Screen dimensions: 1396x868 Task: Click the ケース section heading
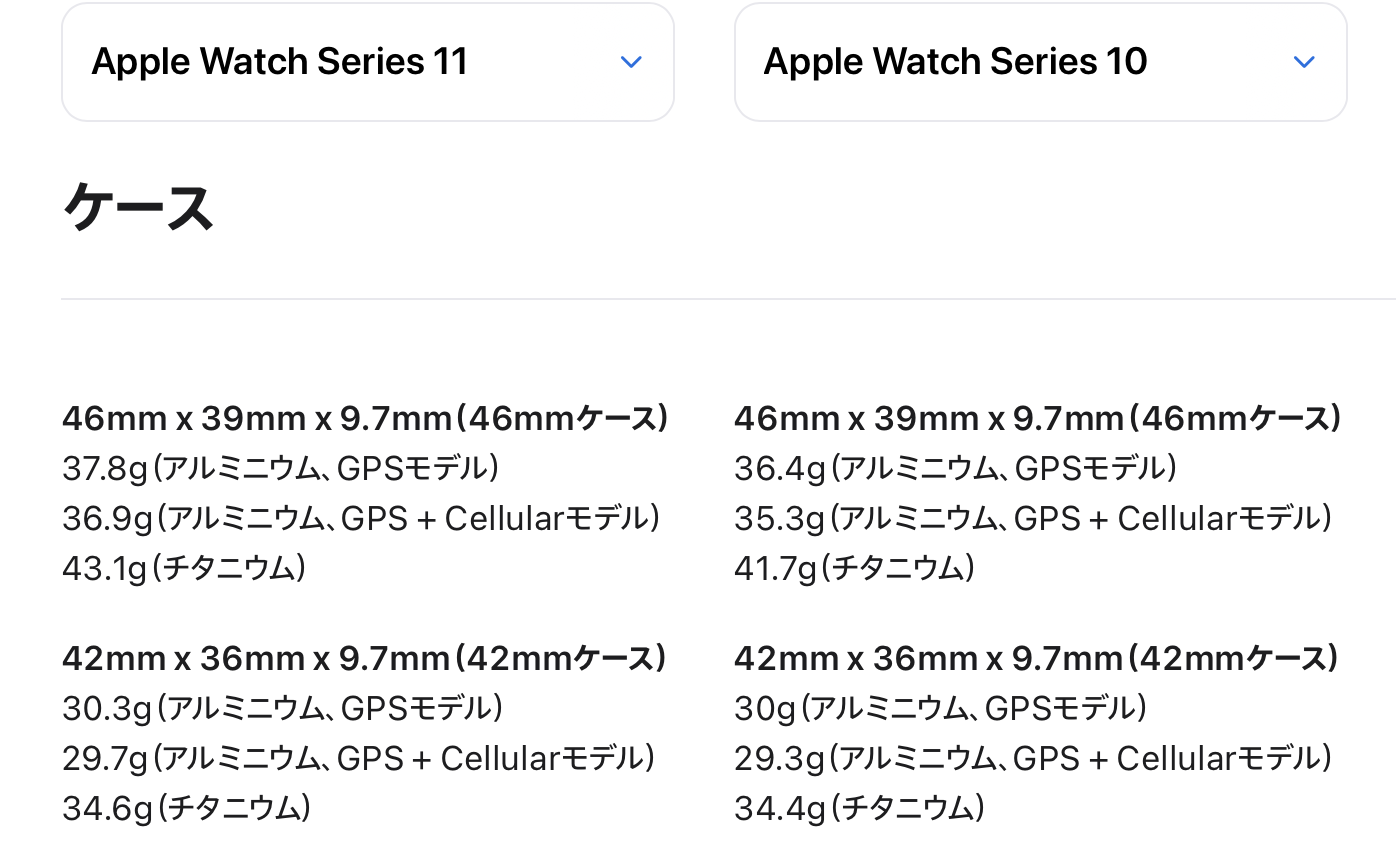(x=139, y=208)
